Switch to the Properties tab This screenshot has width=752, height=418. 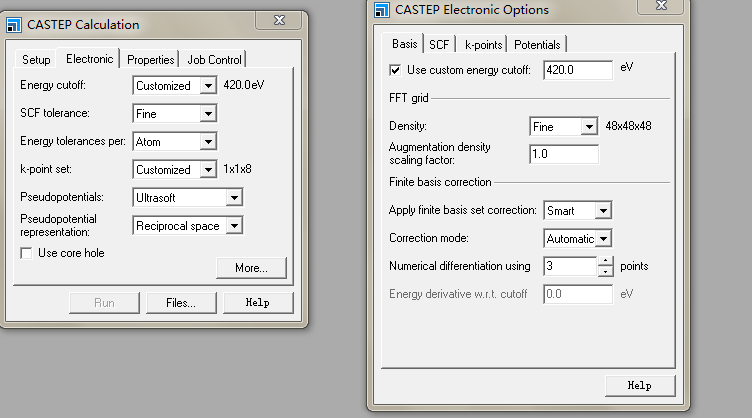click(151, 60)
